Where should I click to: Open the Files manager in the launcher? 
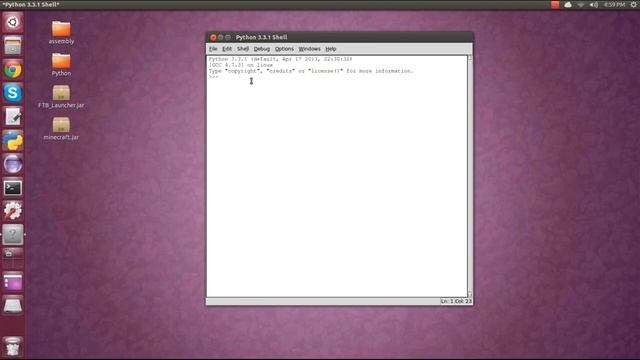[13, 45]
